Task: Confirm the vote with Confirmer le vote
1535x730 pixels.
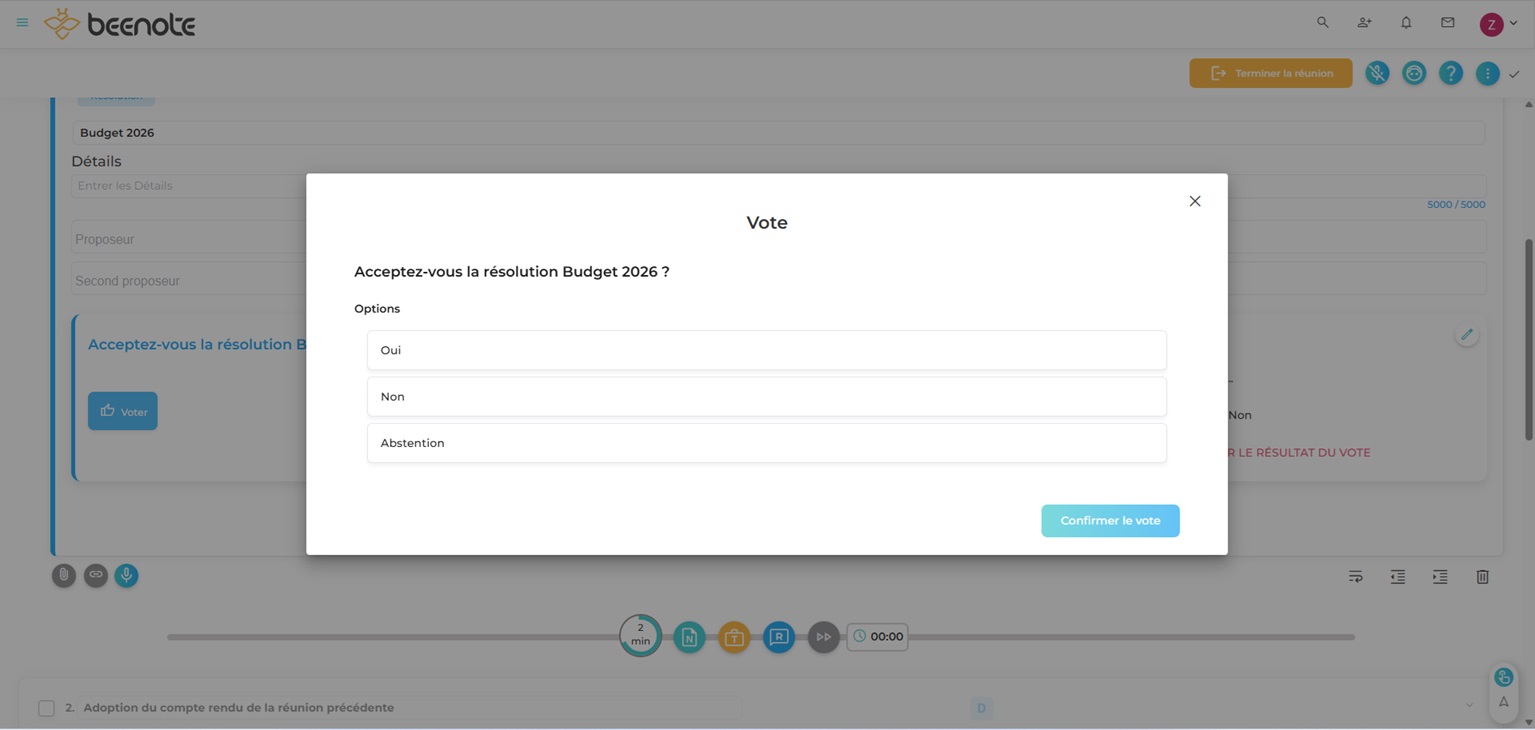Action: point(1110,521)
